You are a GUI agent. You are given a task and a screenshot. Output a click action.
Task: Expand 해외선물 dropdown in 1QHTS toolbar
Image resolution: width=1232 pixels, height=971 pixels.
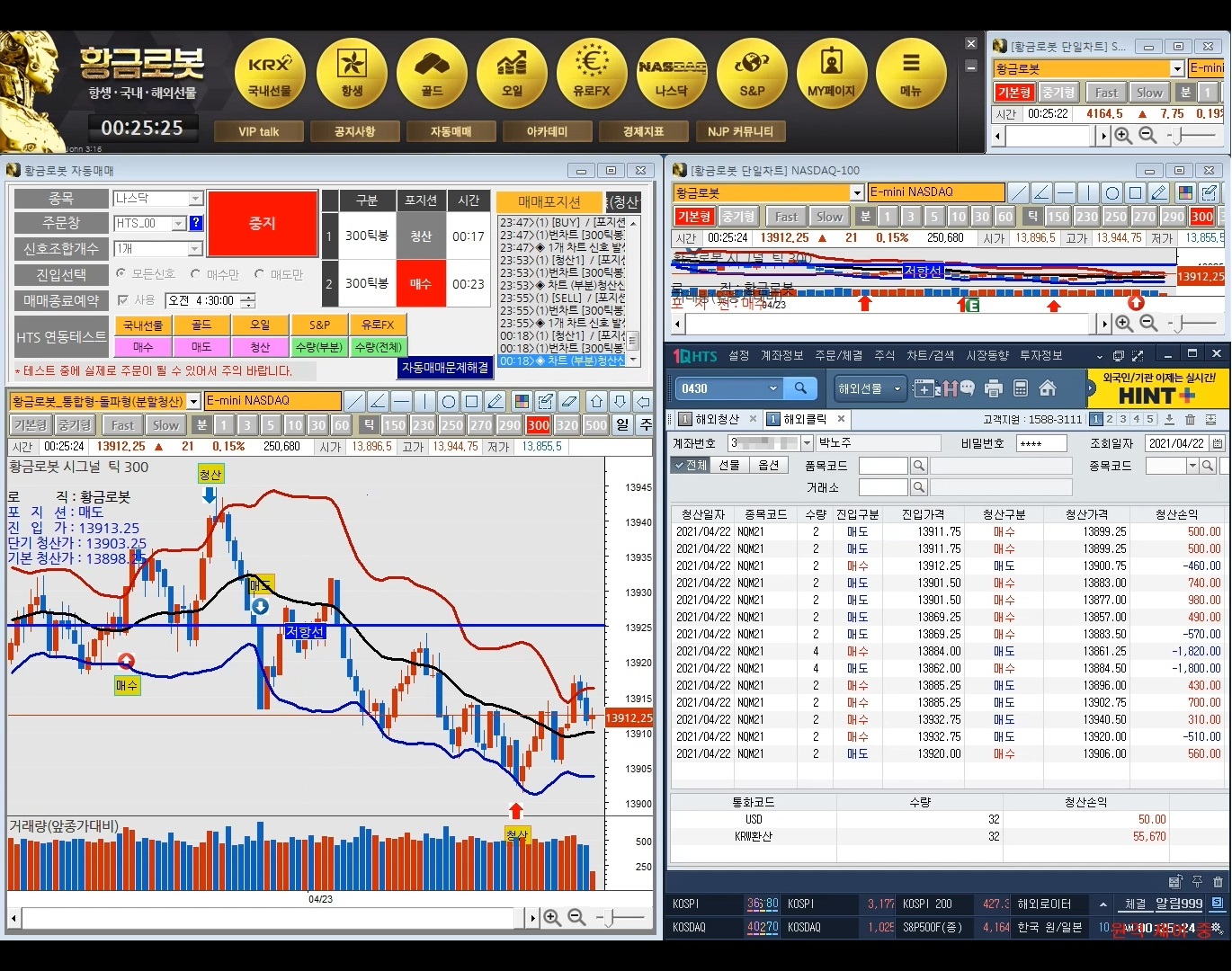897,388
